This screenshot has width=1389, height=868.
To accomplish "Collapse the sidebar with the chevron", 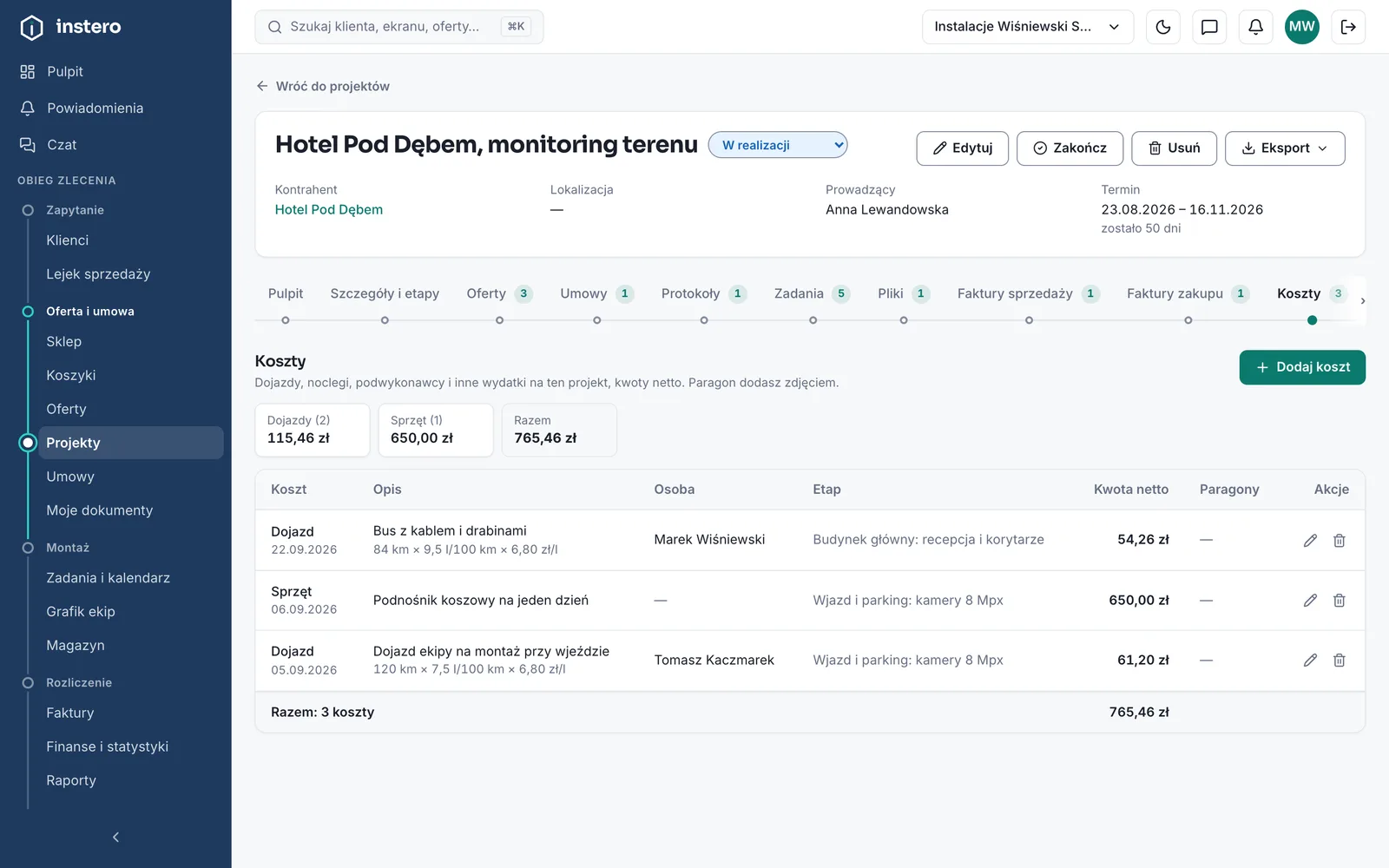I will coord(115,837).
